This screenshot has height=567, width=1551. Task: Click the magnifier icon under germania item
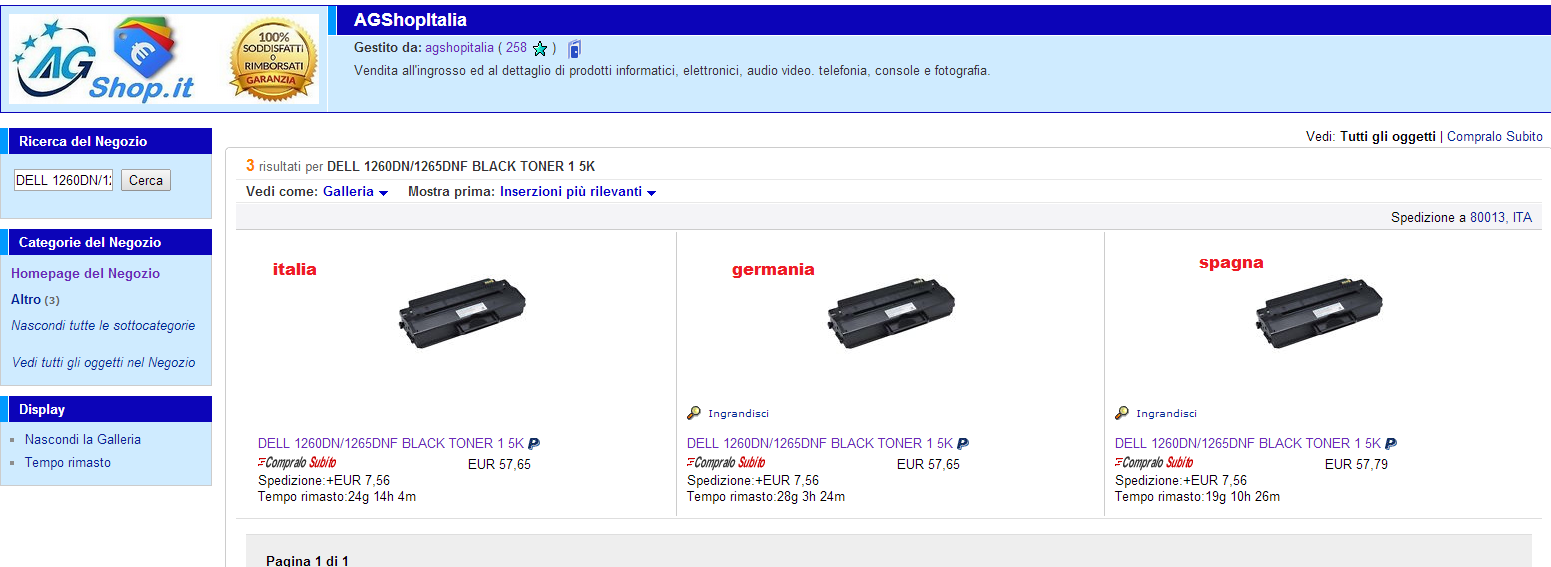tap(694, 413)
